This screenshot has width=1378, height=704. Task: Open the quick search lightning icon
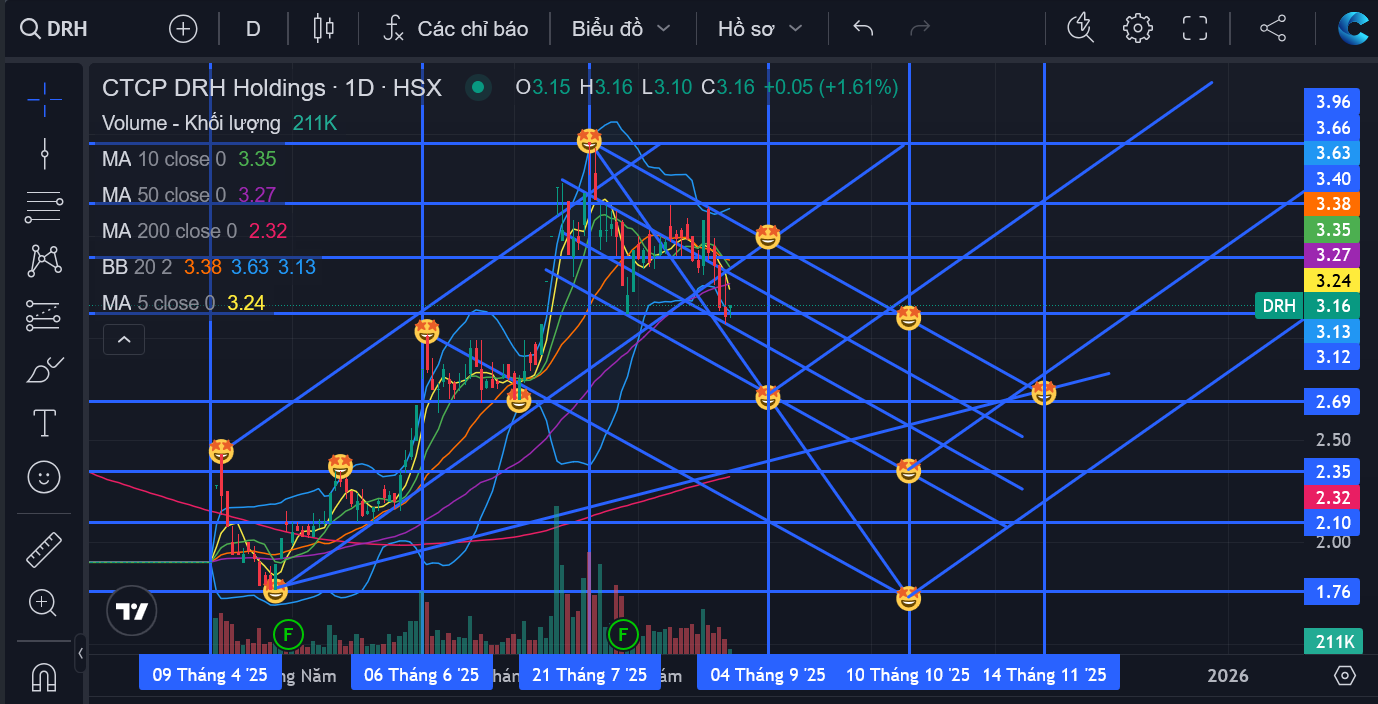point(1081,28)
